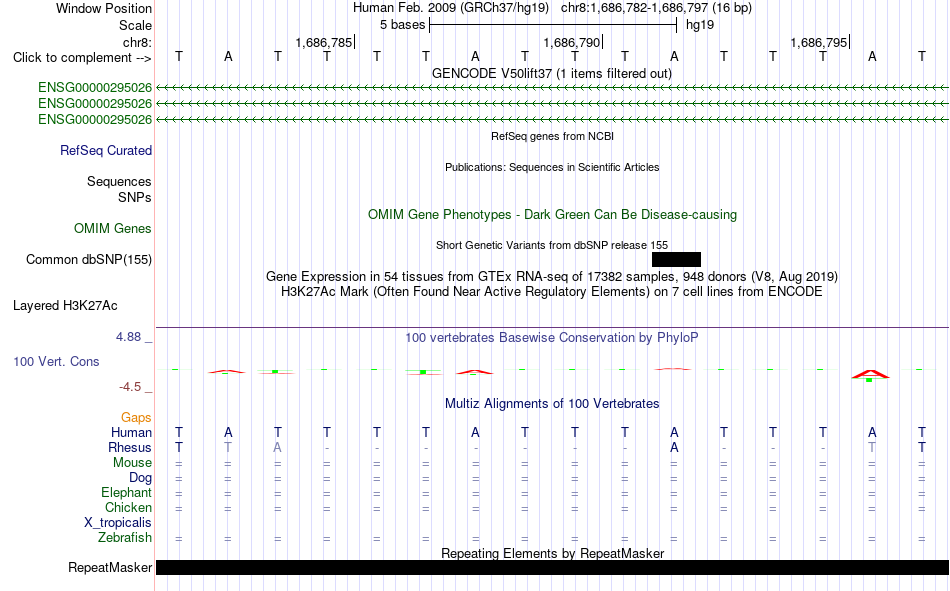The image size is (950, 591).
Task: Click the "Window Position" track label
Action: pos(104,8)
